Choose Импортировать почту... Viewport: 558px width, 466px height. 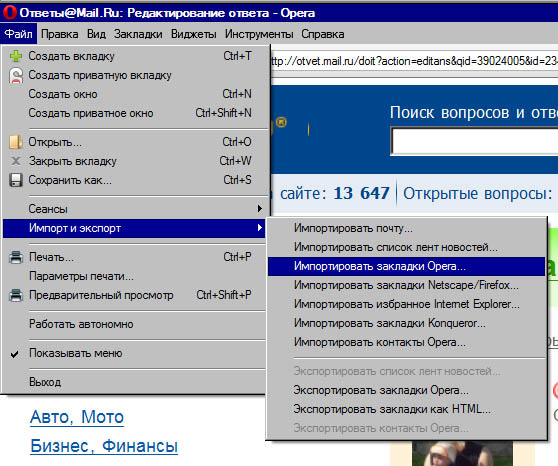click(406, 228)
